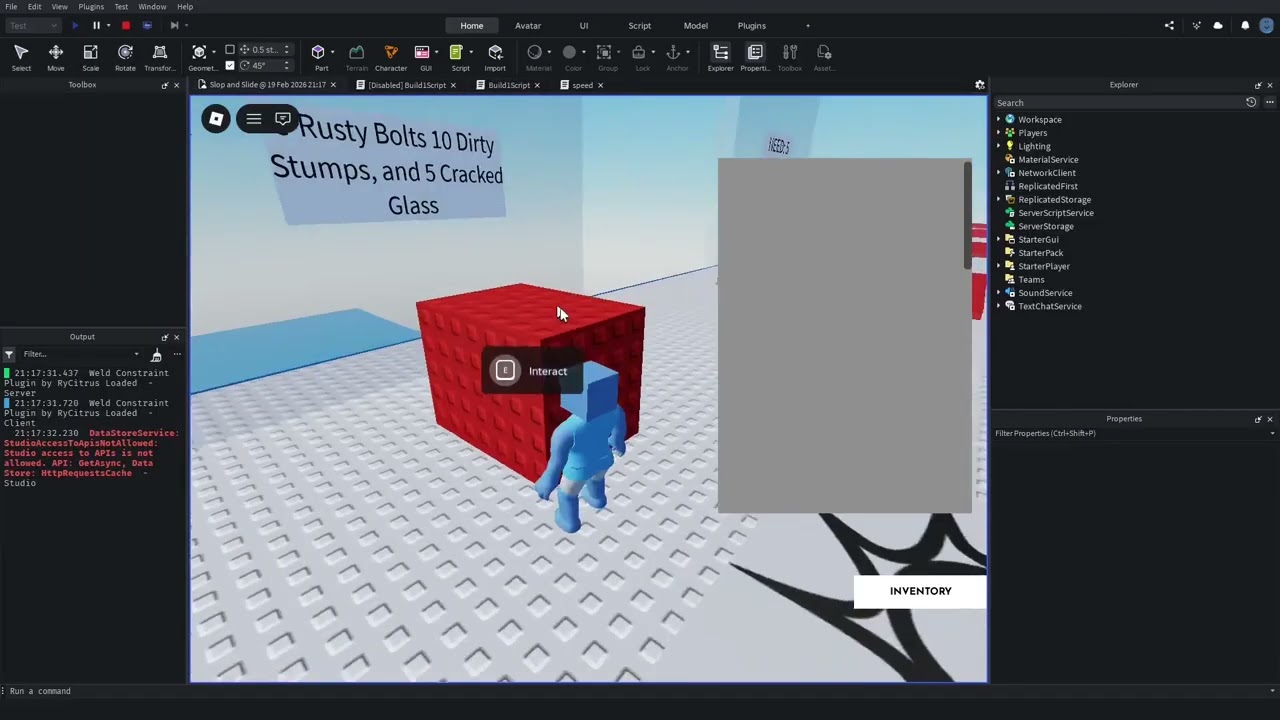Click the Interact prompt

point(532,371)
